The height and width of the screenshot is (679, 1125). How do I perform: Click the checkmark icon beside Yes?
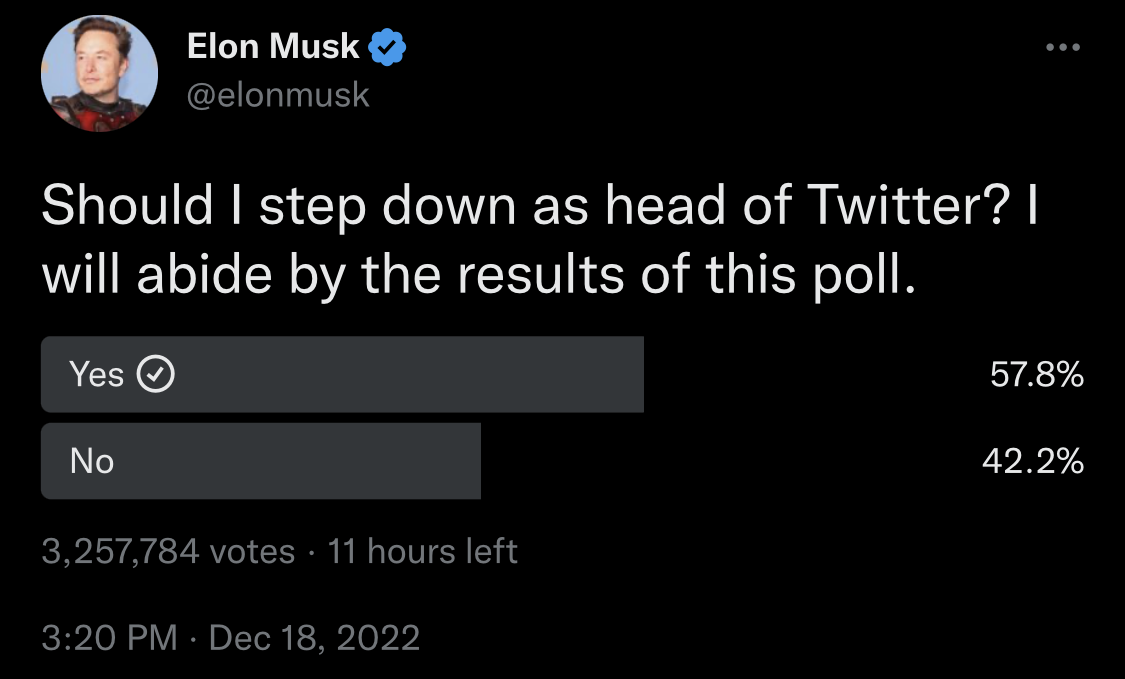point(155,375)
